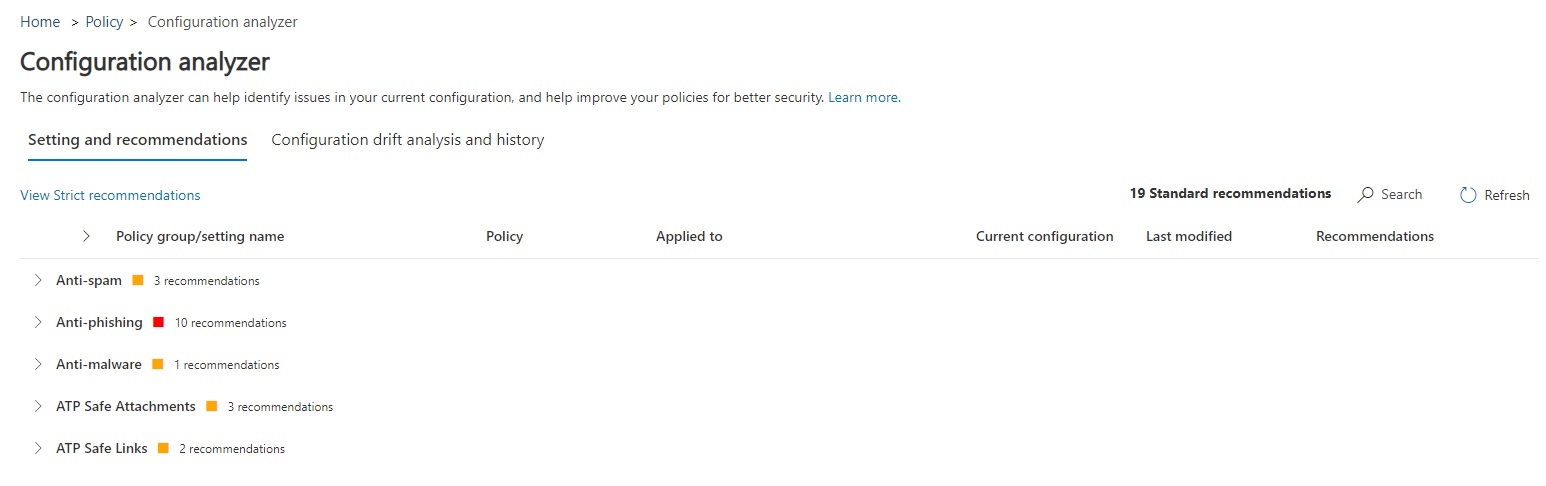Expand all groups using header chevron
The width and height of the screenshot is (1546, 486).
(x=86, y=237)
